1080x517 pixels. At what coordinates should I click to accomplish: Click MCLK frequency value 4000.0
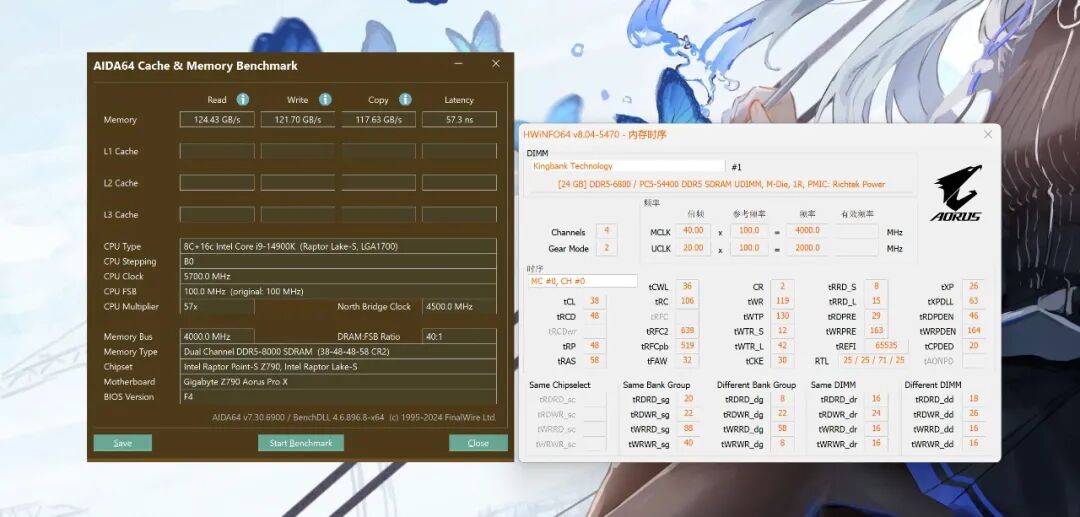[807, 231]
